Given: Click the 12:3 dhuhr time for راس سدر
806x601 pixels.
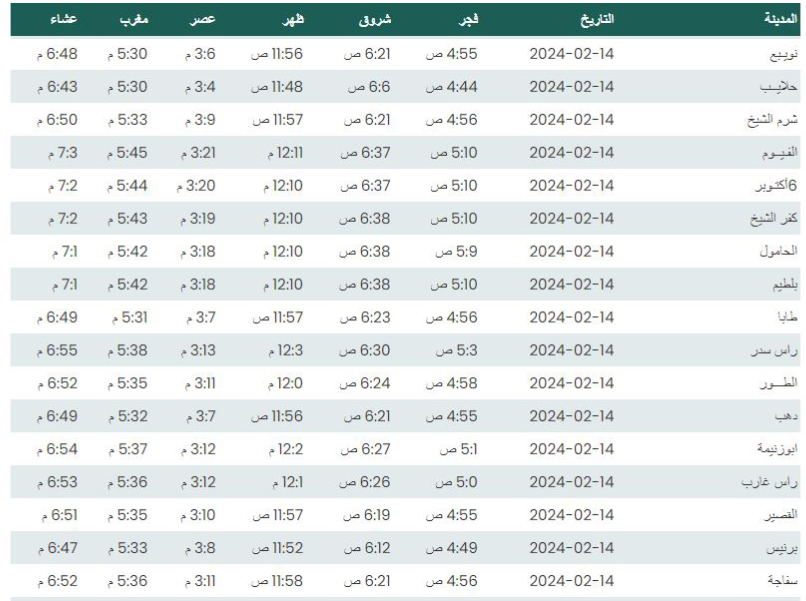Looking at the screenshot, I should point(285,350).
